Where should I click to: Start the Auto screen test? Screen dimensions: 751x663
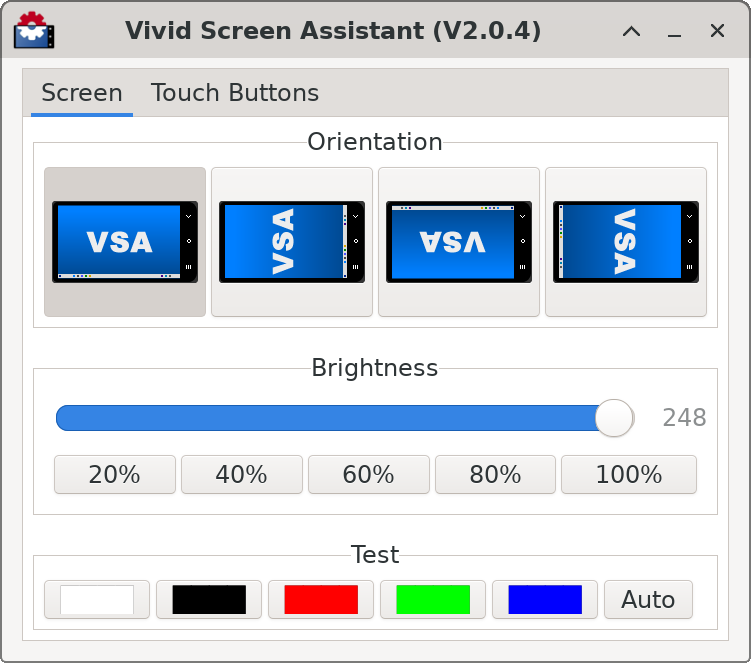pyautogui.click(x=648, y=600)
